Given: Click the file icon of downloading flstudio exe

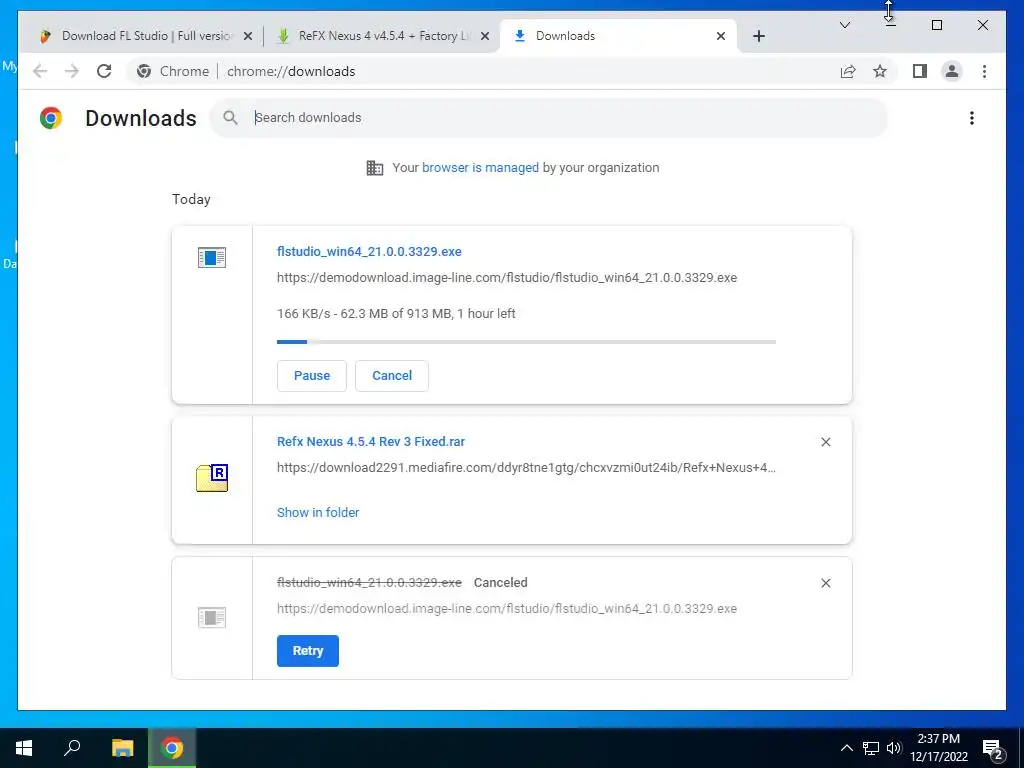Looking at the screenshot, I should [212, 257].
